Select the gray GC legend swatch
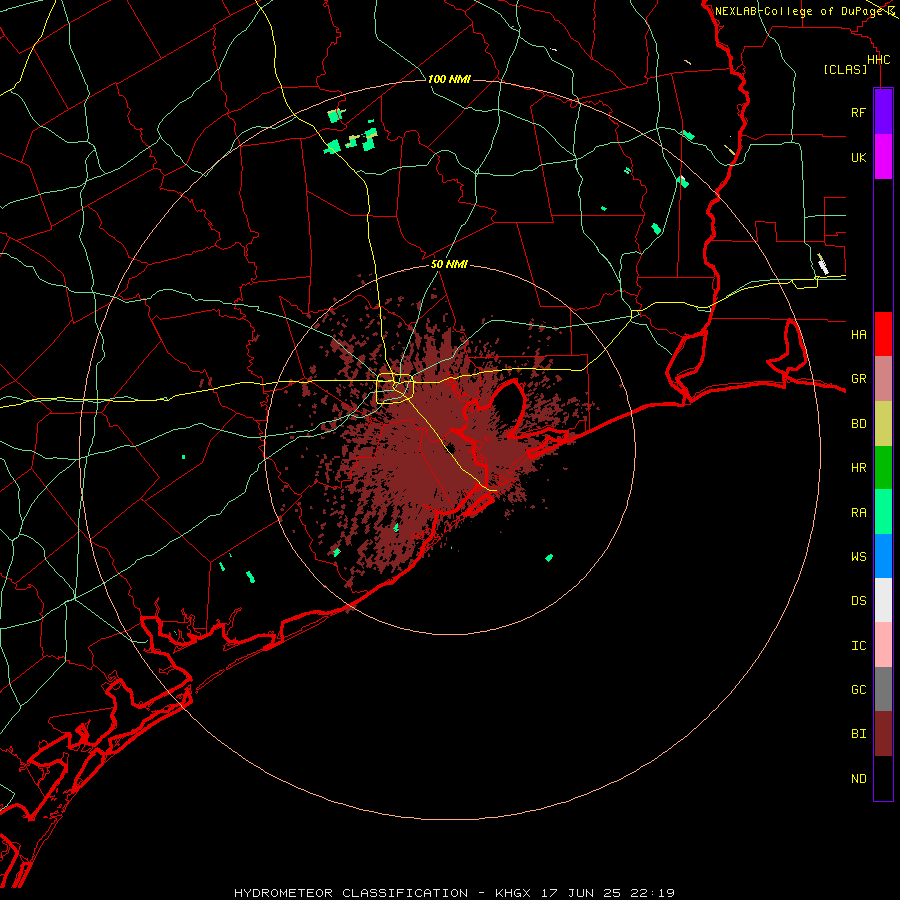The height and width of the screenshot is (900, 900). coord(883,689)
